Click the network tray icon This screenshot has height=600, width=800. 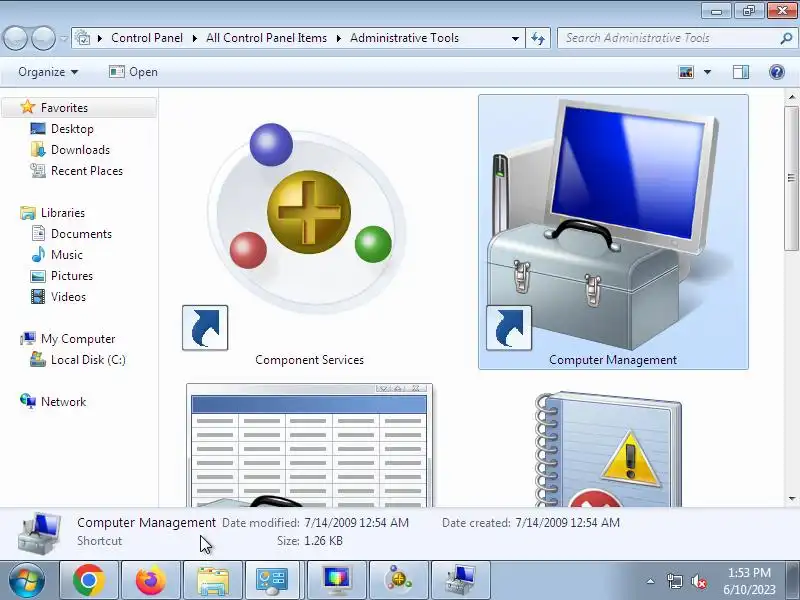(674, 581)
